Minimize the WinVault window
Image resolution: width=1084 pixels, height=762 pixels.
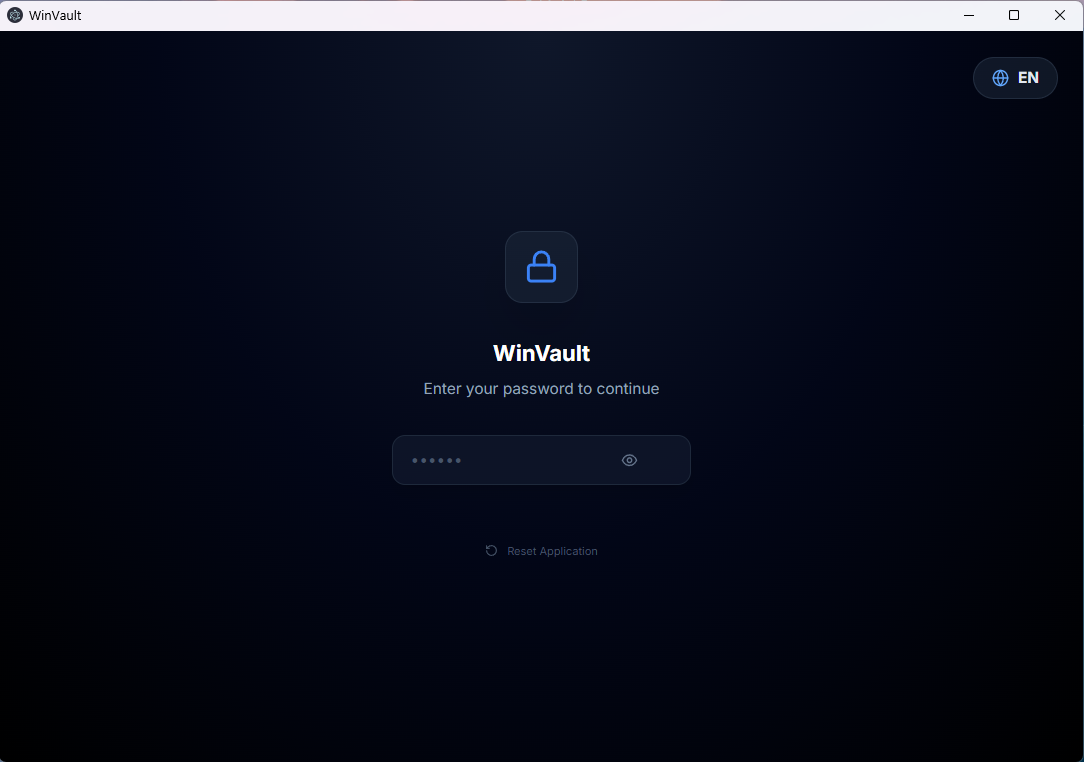click(x=969, y=15)
